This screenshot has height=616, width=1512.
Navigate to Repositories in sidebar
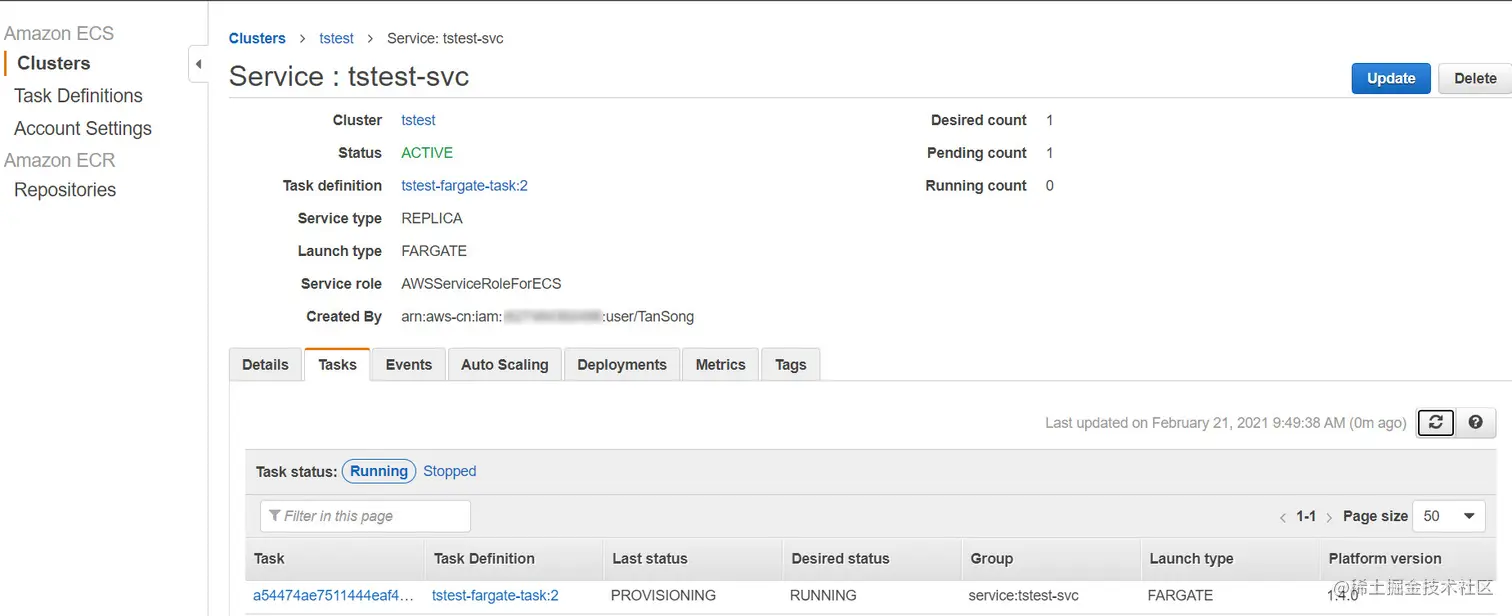pos(65,190)
